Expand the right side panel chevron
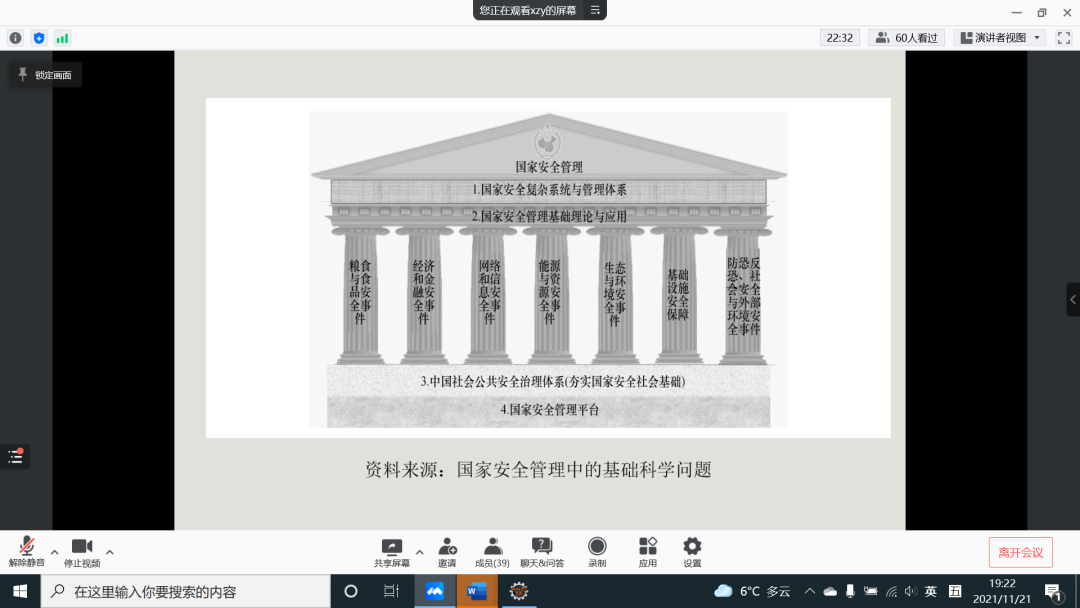The height and width of the screenshot is (608, 1080). (1073, 299)
